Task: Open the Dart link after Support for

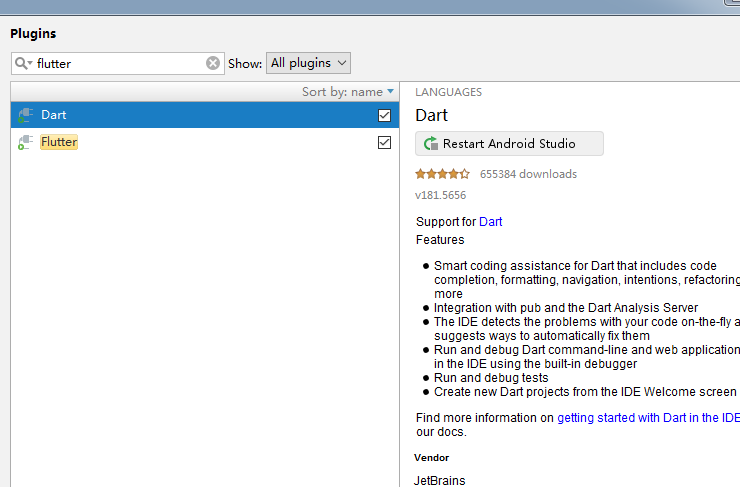Action: pyautogui.click(x=490, y=222)
